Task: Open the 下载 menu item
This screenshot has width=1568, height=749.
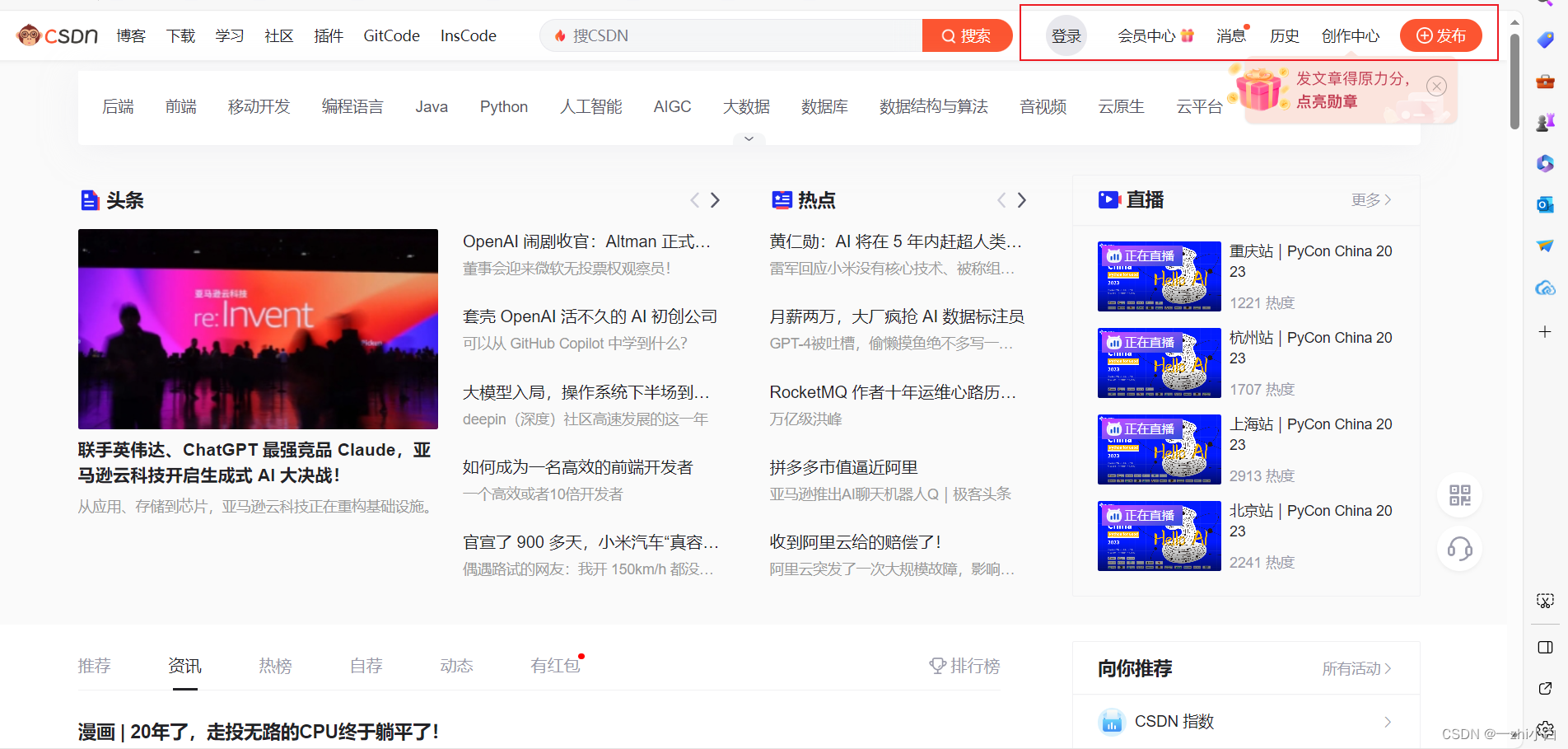Action: pos(180,35)
